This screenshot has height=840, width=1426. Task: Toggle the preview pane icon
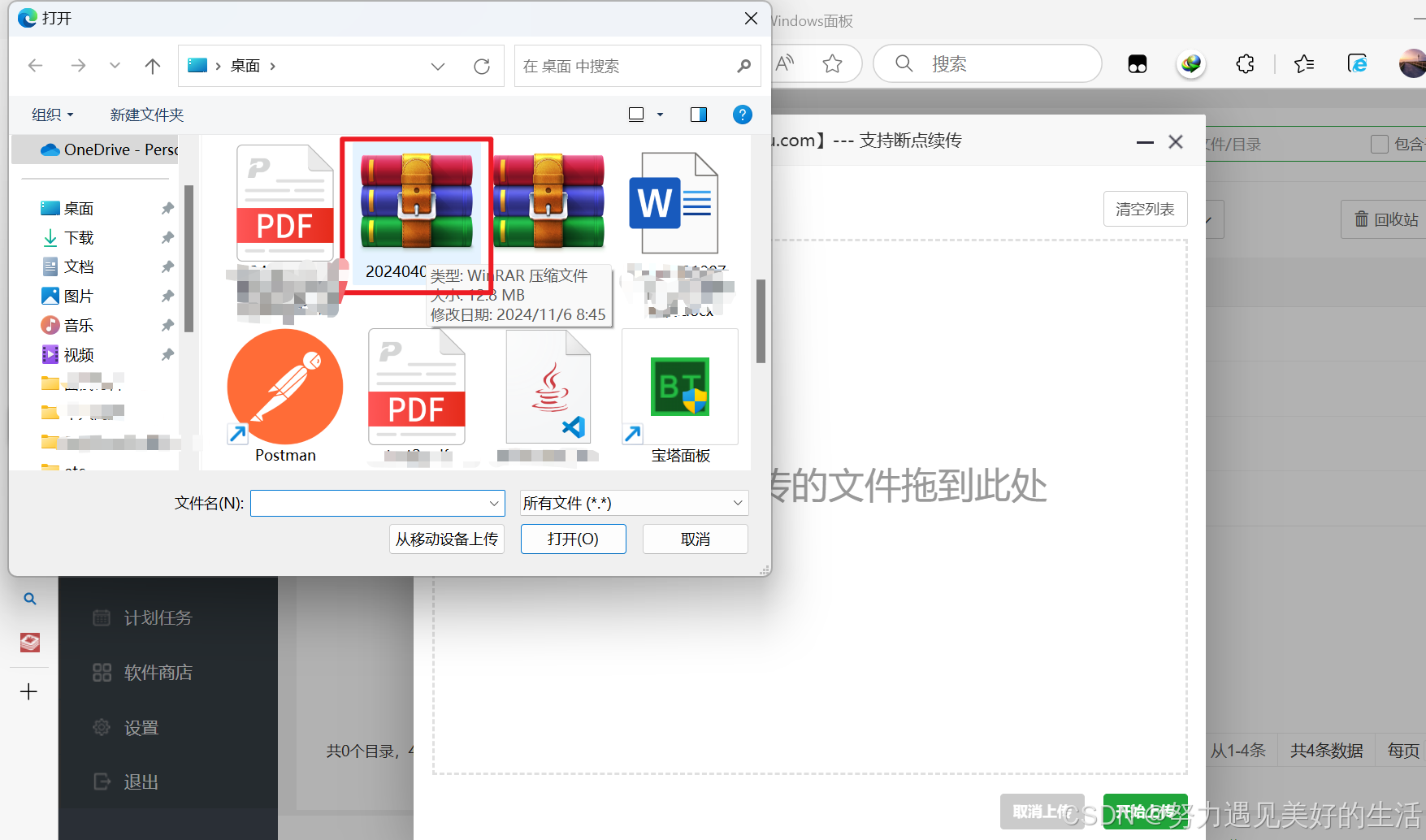tap(699, 115)
